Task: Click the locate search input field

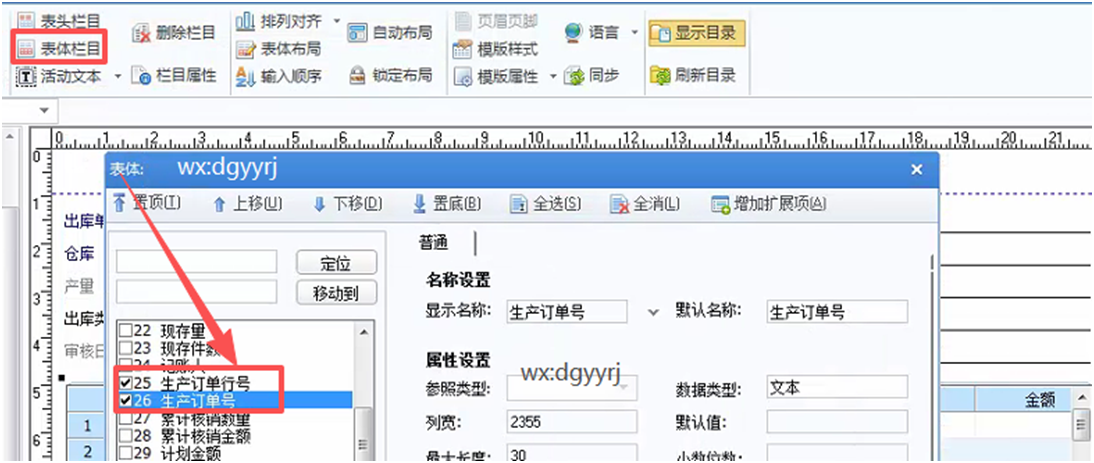Action: coord(197,262)
